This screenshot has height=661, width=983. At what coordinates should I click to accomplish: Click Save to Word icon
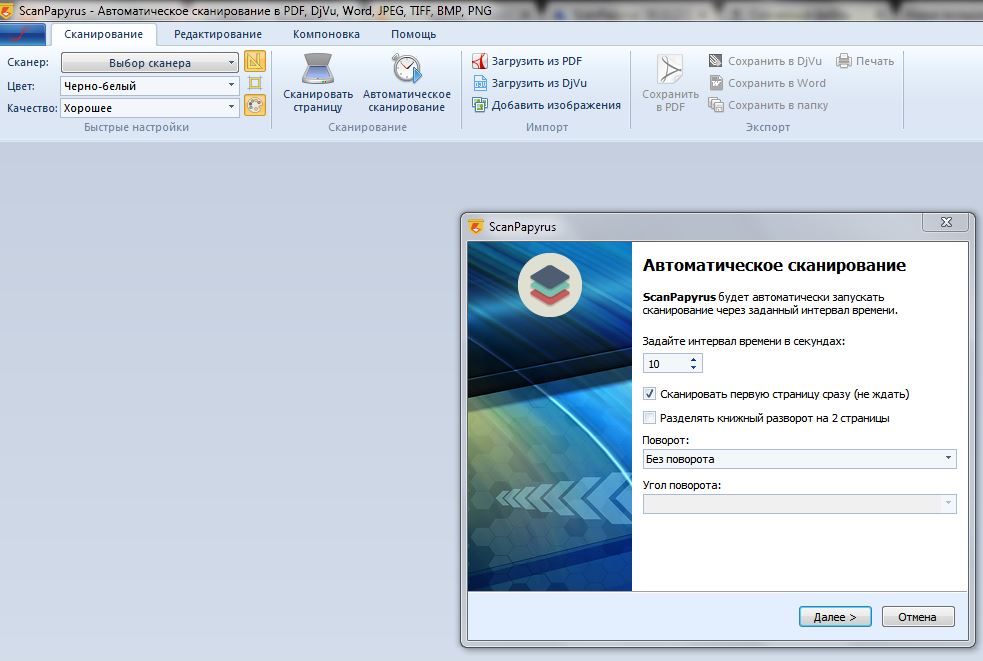[x=715, y=83]
